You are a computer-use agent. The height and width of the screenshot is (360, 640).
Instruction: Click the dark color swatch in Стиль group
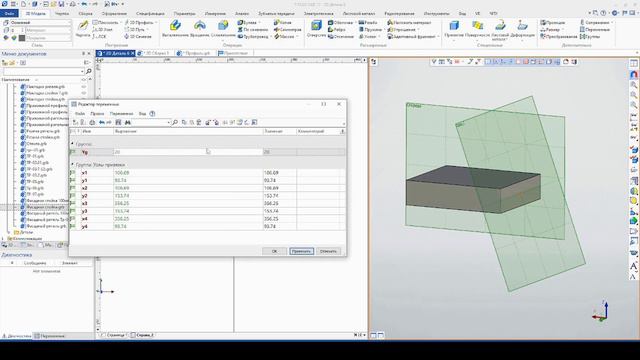click(x=22, y=38)
